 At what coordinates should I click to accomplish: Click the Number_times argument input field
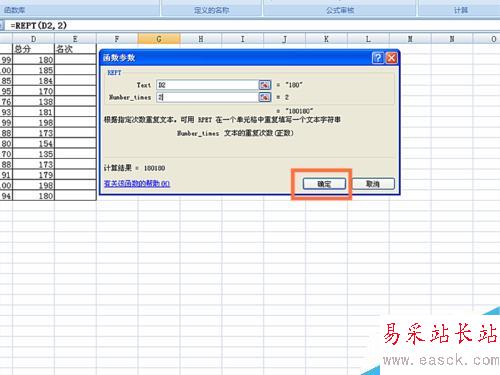point(207,97)
